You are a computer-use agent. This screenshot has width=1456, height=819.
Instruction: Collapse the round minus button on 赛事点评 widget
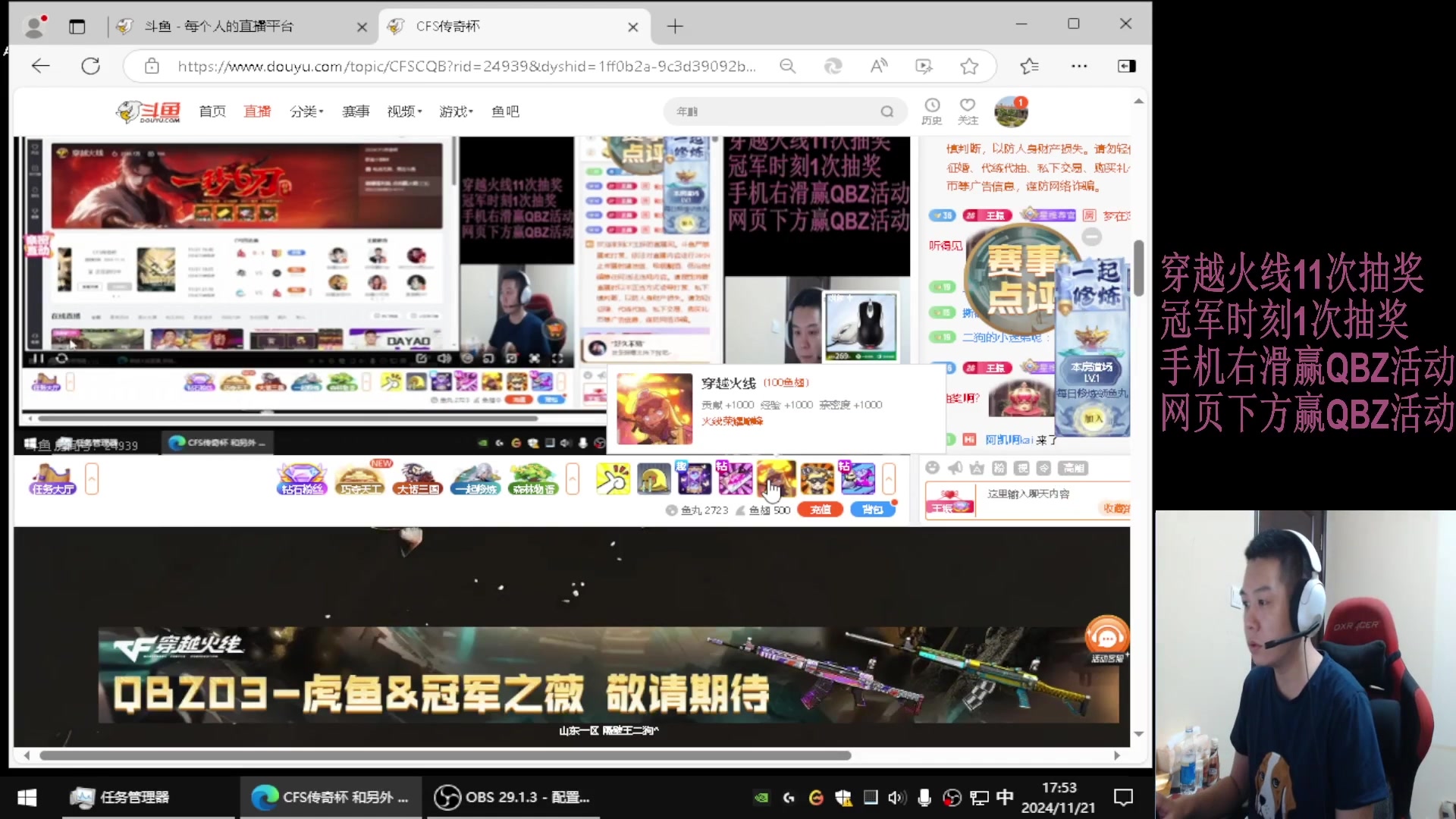(1091, 237)
